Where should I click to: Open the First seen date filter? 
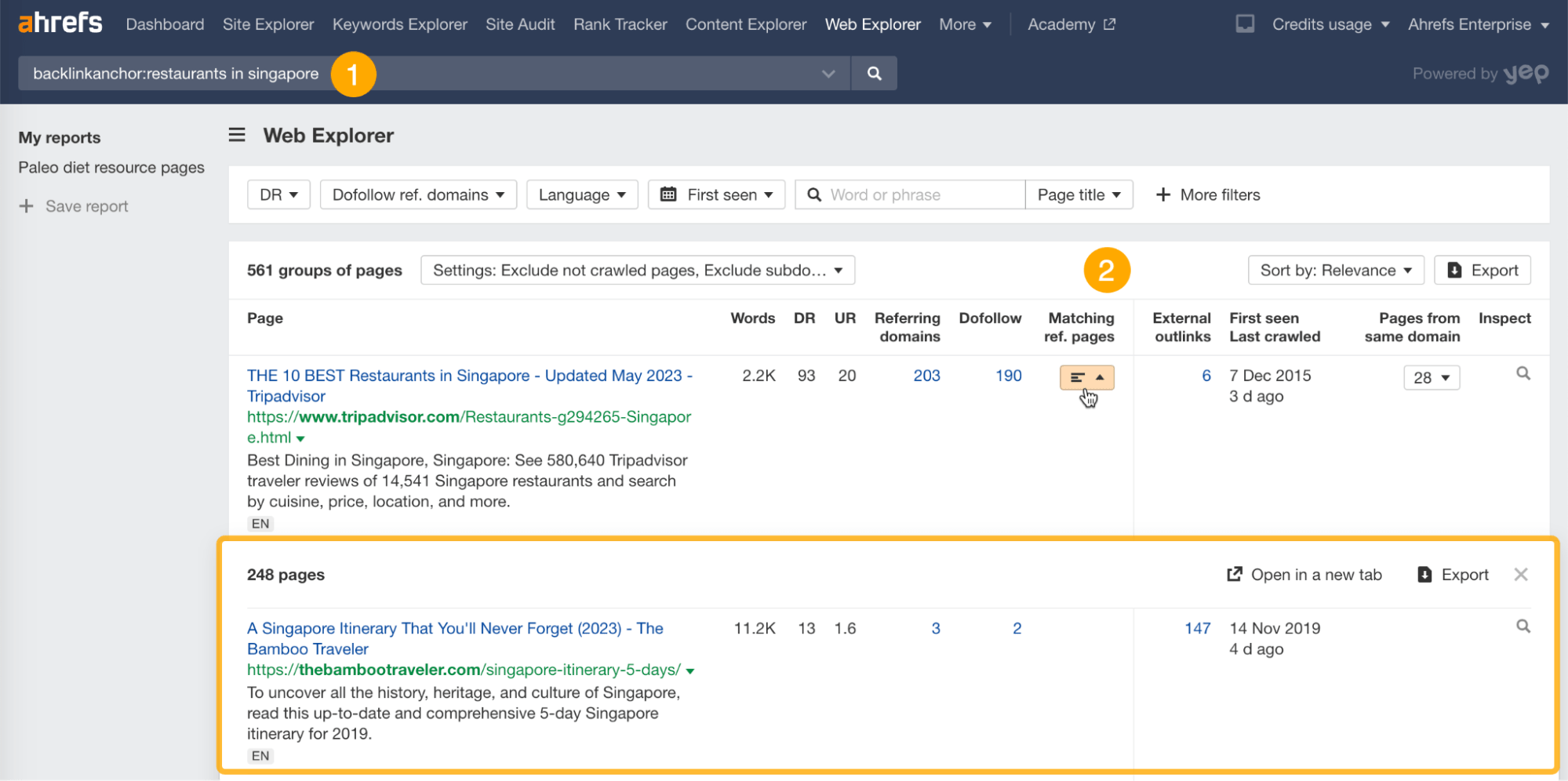(716, 194)
